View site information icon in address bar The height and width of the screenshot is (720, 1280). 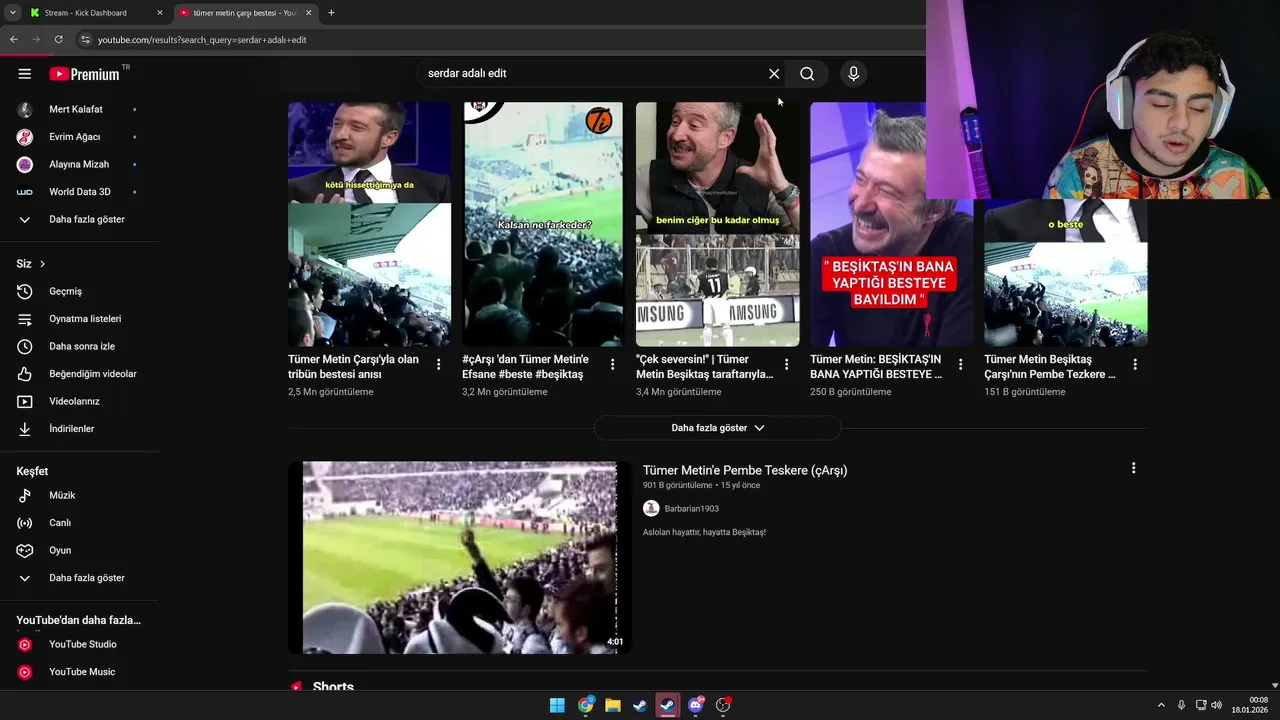(x=86, y=40)
